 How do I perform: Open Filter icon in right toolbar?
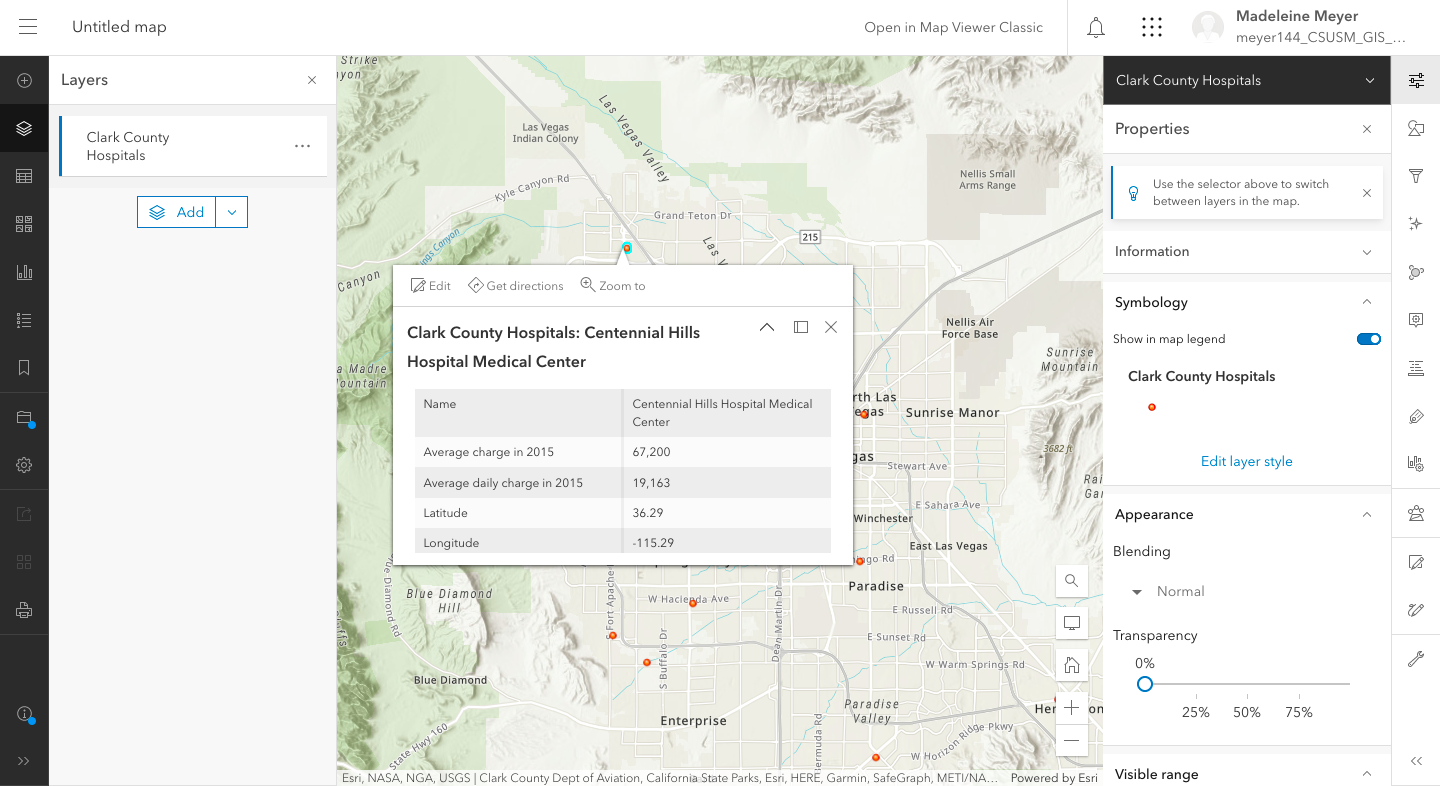[1416, 176]
